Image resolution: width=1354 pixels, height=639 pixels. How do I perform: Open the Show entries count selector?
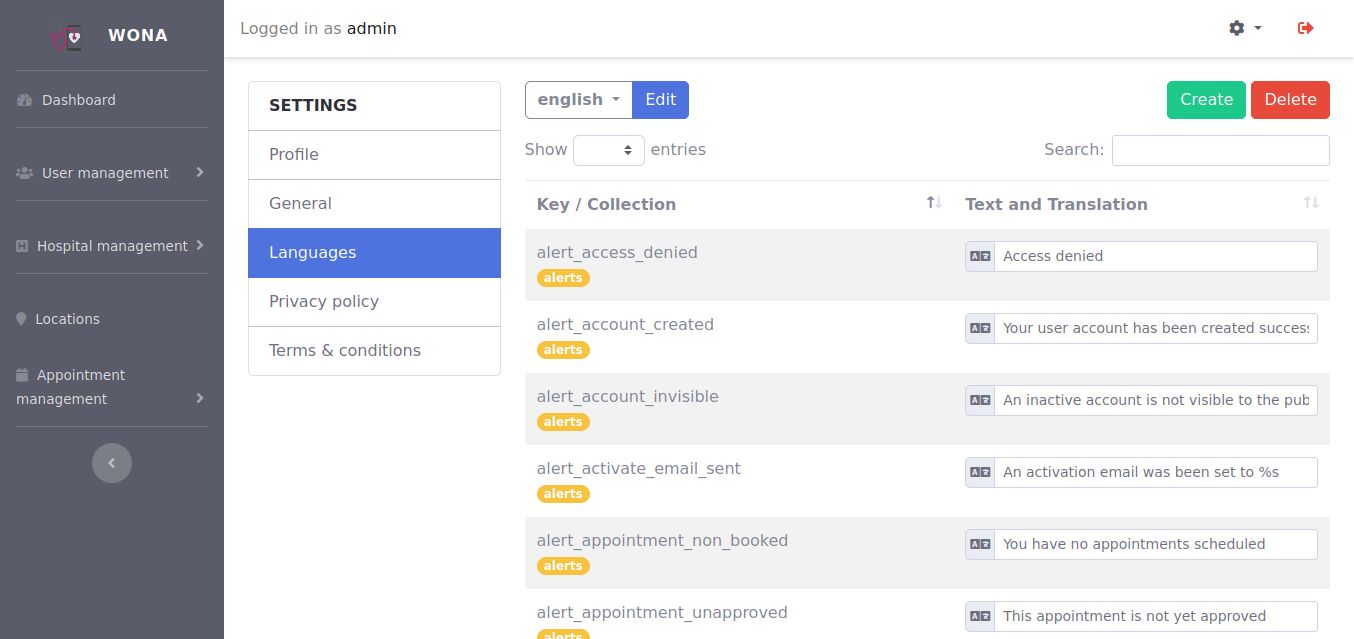pos(608,150)
